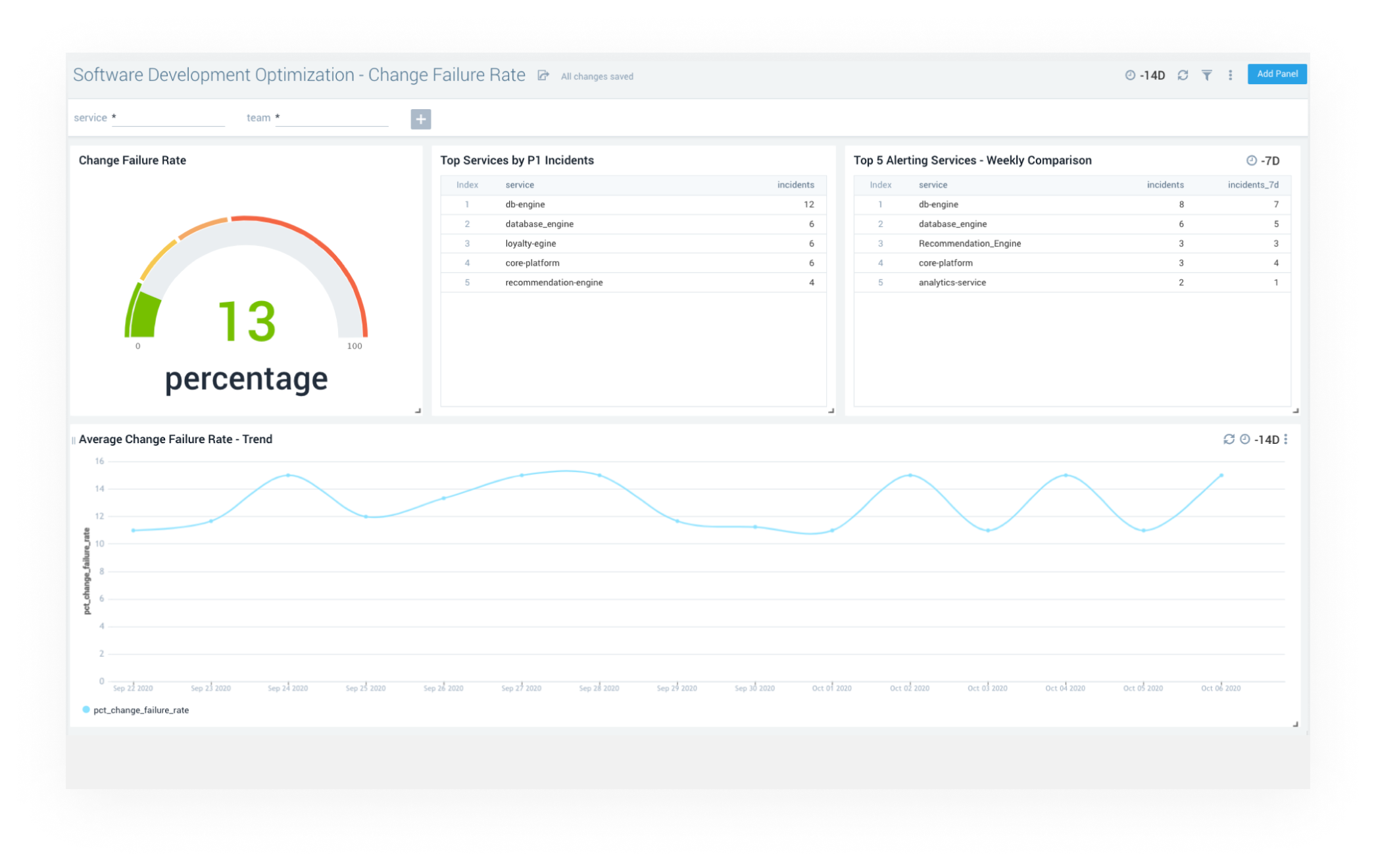Viewport: 1376px width, 868px height.
Task: Open the -14D time range in the Trend panel
Action: click(x=1267, y=440)
